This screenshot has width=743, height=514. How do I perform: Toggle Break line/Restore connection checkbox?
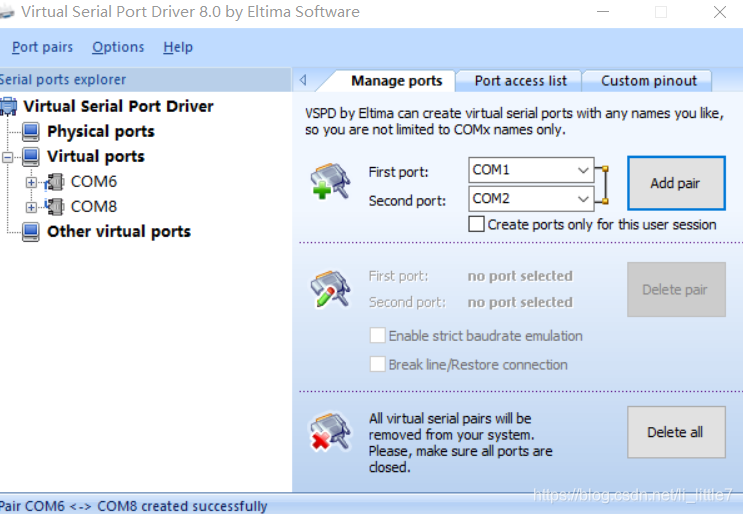(x=377, y=364)
